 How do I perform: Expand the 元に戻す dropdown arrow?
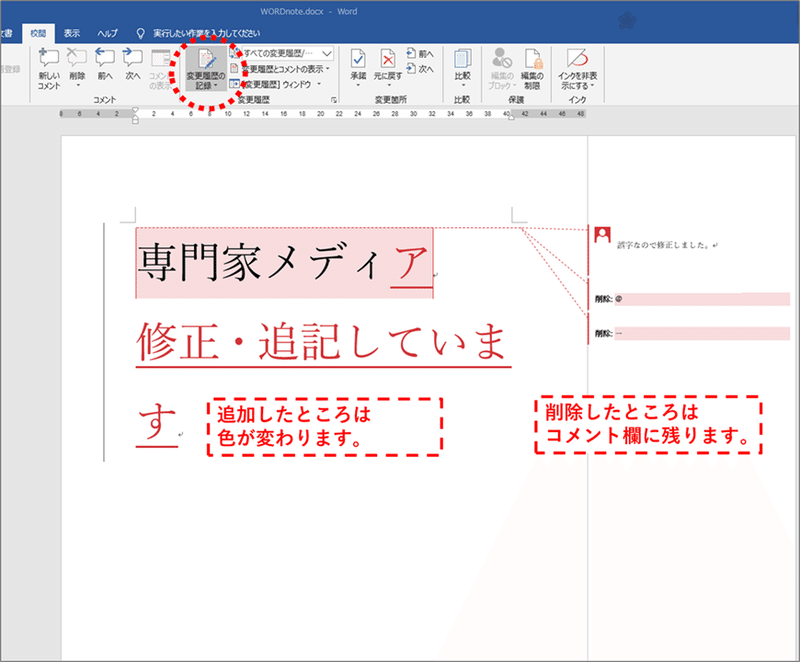pyautogui.click(x=388, y=85)
